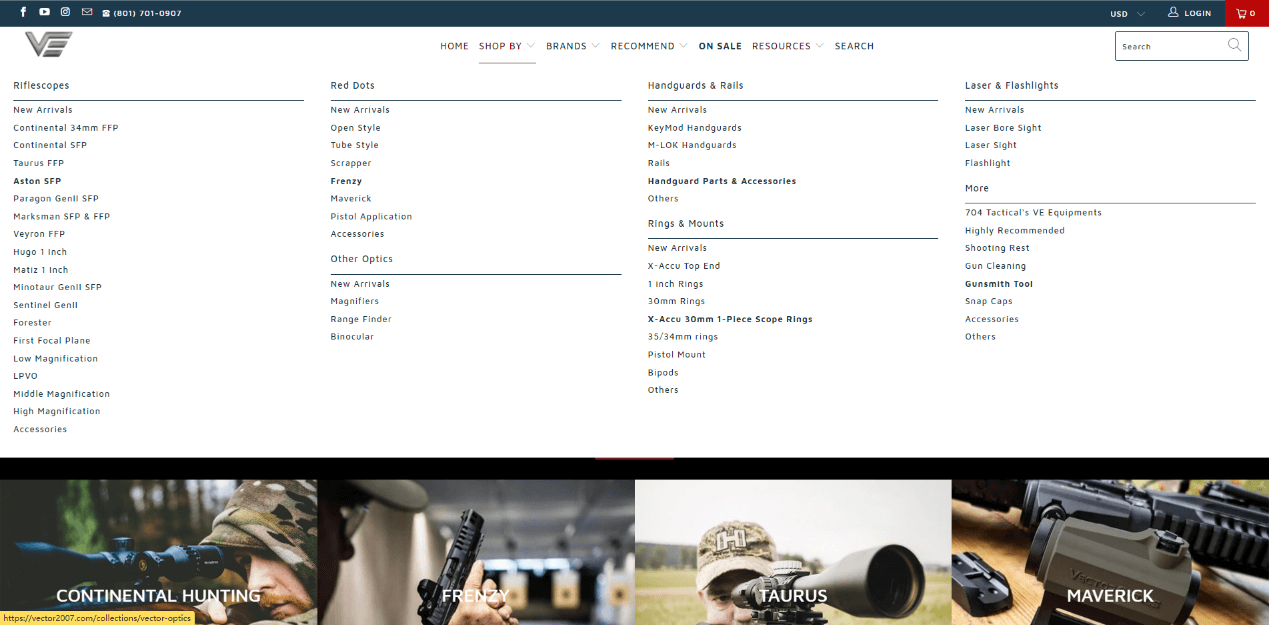Open Sentinel GenII link
This screenshot has height=625, width=1269.
click(46, 305)
